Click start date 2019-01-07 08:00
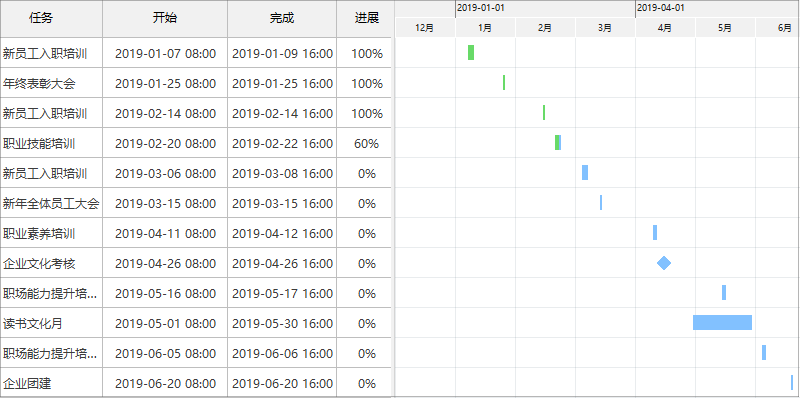 [x=165, y=54]
